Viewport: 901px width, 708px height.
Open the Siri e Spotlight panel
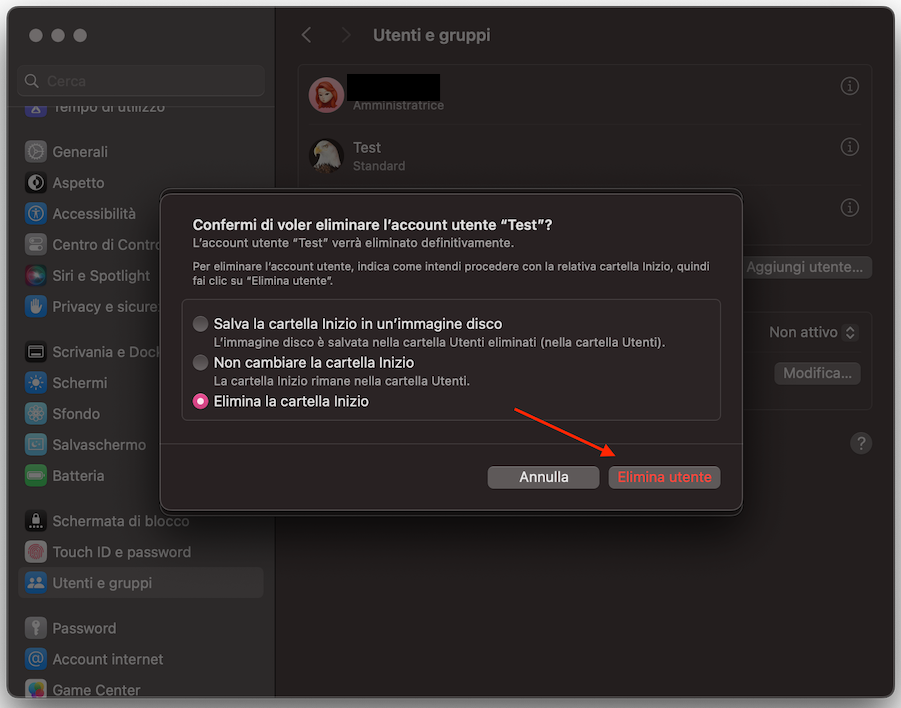click(35, 275)
